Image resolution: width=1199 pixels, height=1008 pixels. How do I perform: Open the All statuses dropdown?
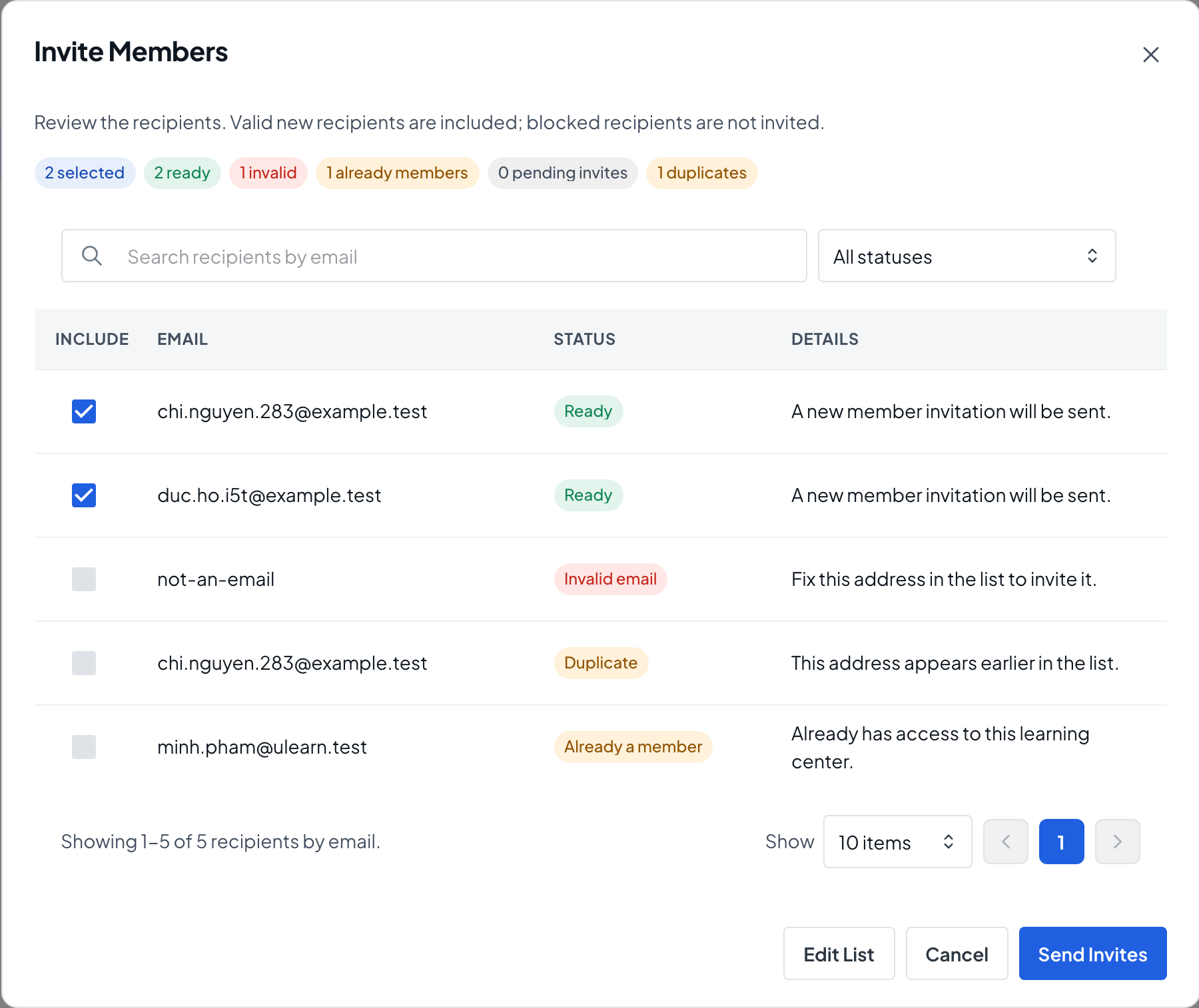pos(967,256)
